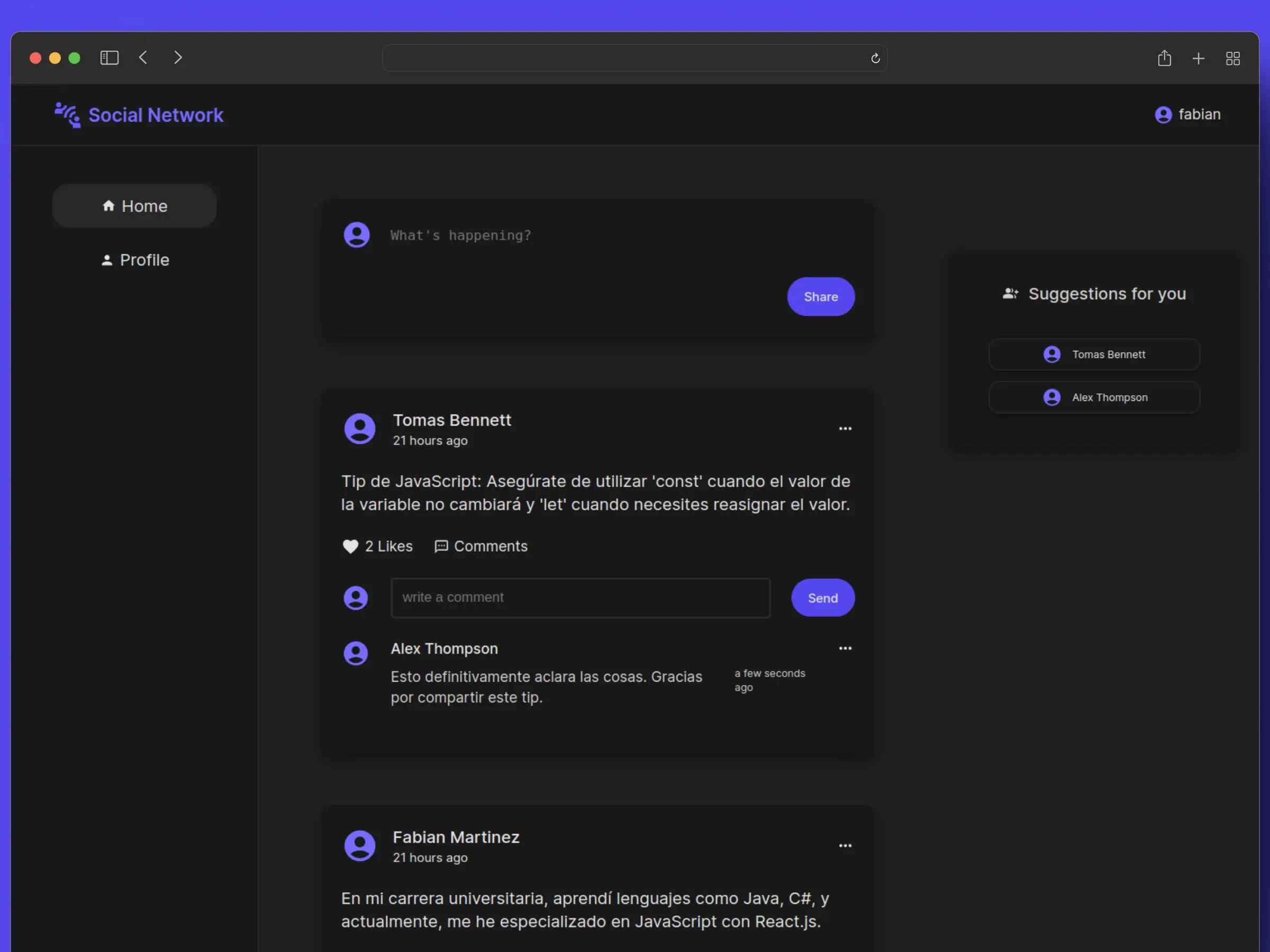Open Tomas Bennett's post avatar
This screenshot has width=1270, height=952.
pos(359,428)
